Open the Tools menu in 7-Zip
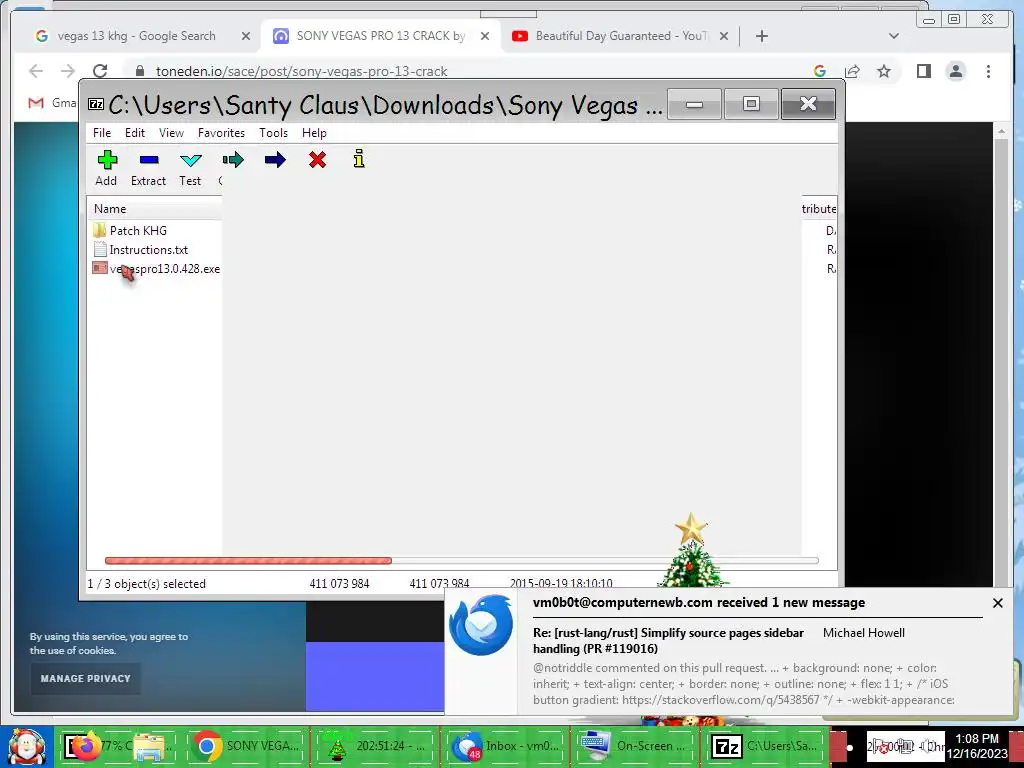Viewport: 1024px width, 768px height. (273, 133)
